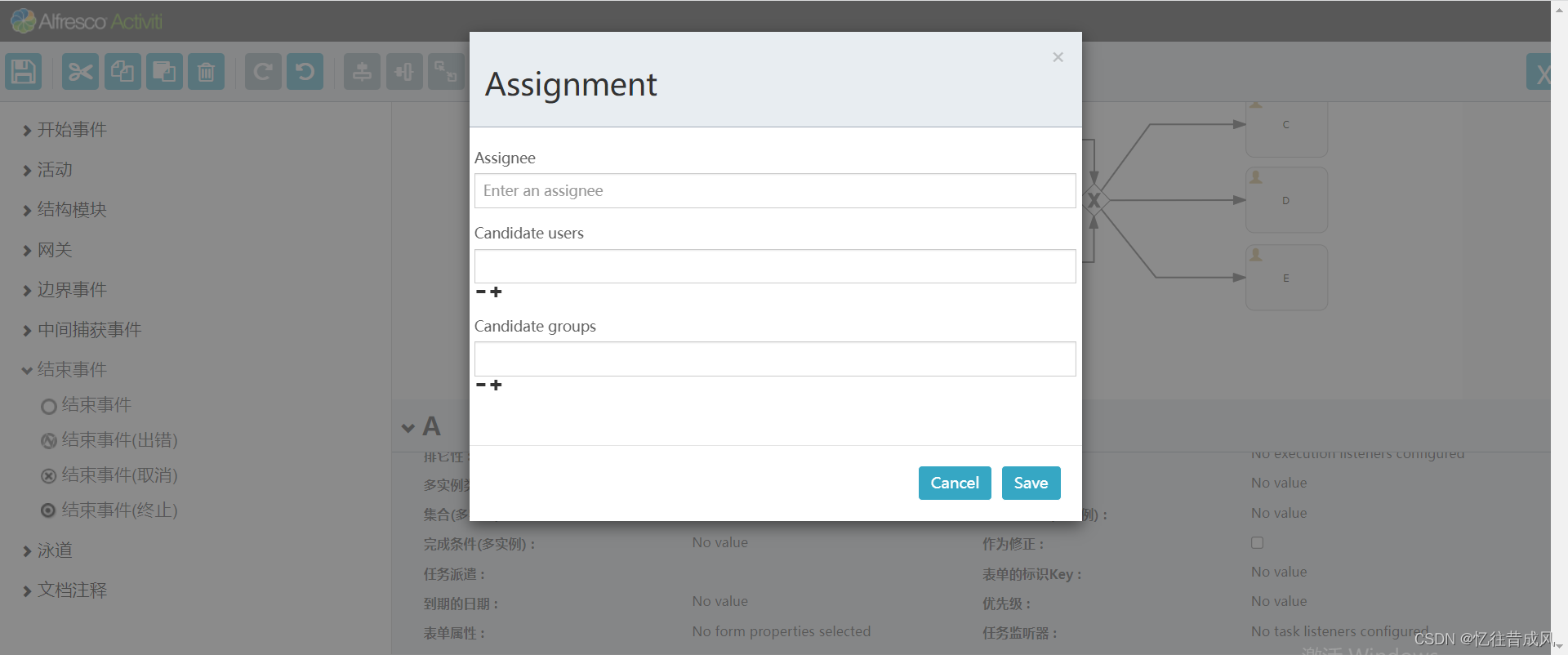Expand the 泳道 palette group

(x=47, y=550)
